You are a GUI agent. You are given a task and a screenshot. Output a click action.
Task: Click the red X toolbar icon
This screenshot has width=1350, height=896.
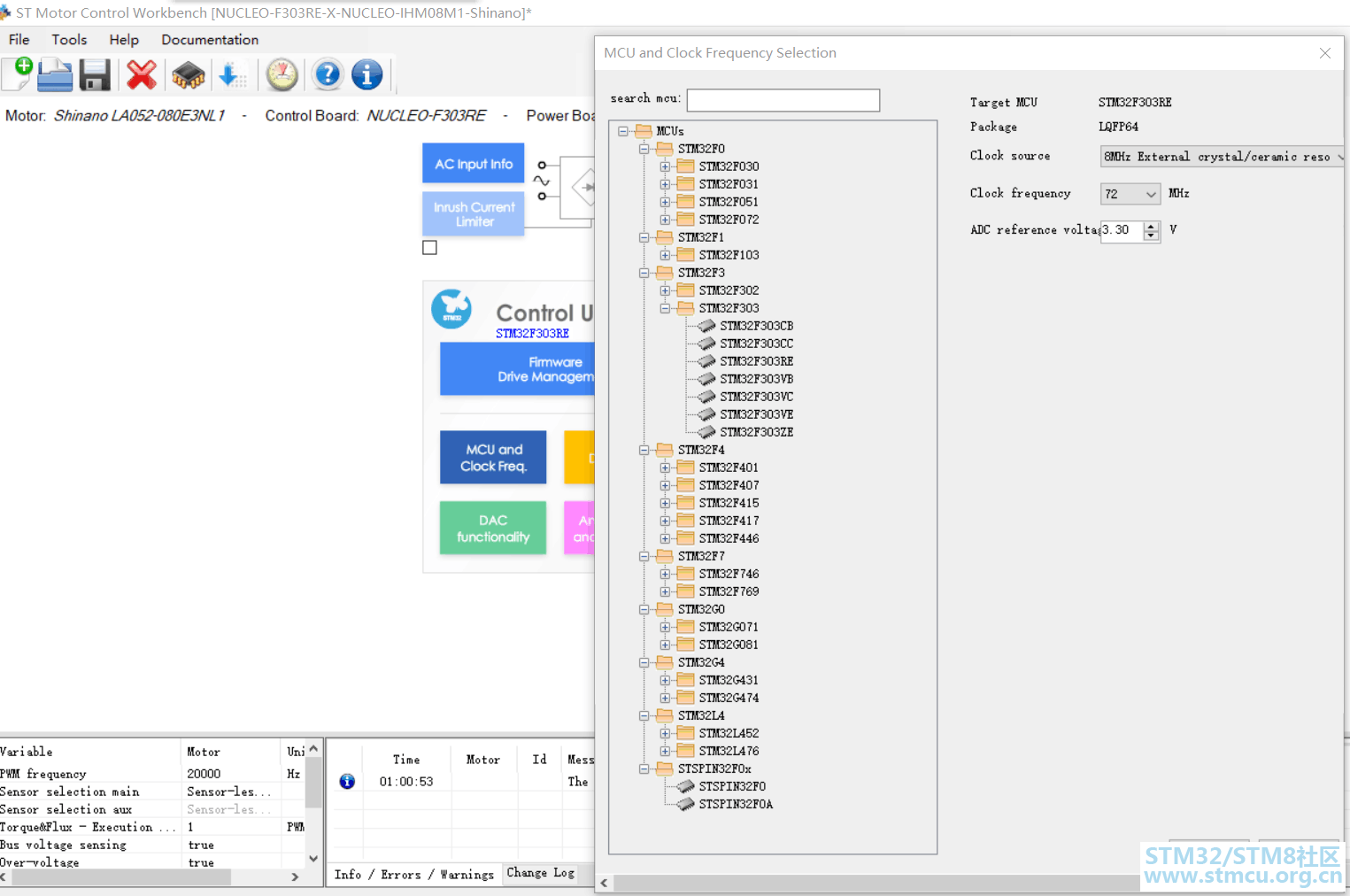(x=142, y=75)
